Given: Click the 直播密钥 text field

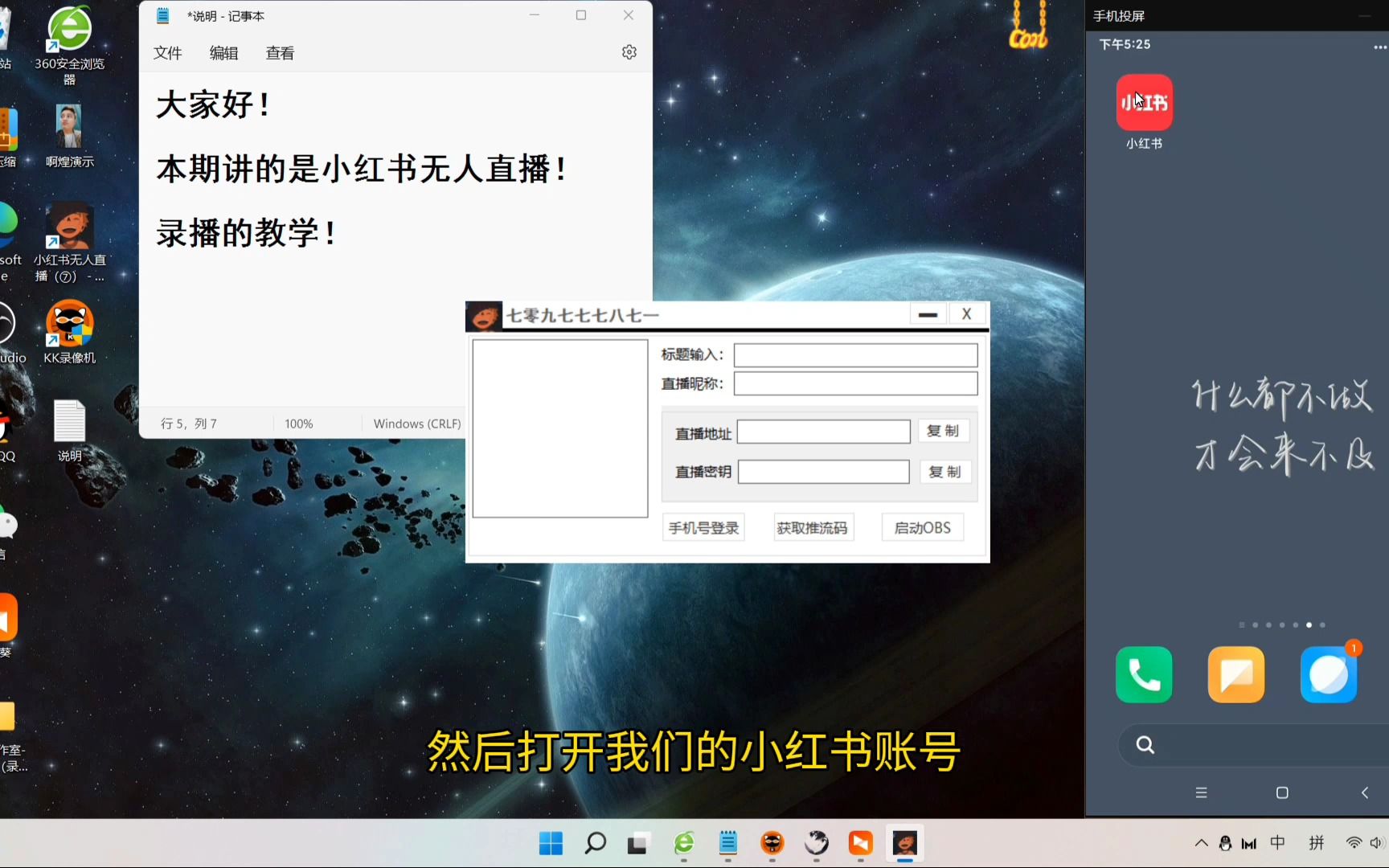Looking at the screenshot, I should click(x=824, y=472).
